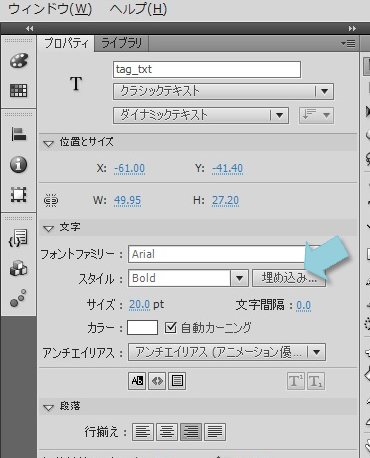Viewport: 370px width, 458px height.
Task: Click the X position value -61.00
Action: [129, 168]
